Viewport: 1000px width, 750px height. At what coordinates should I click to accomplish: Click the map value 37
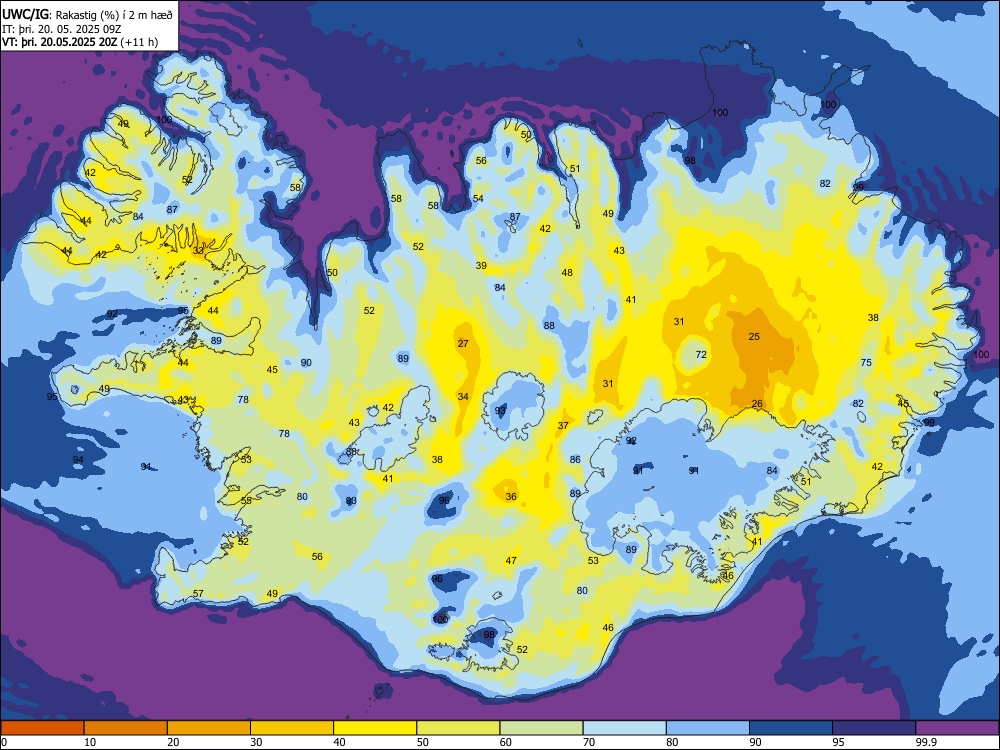coord(563,425)
